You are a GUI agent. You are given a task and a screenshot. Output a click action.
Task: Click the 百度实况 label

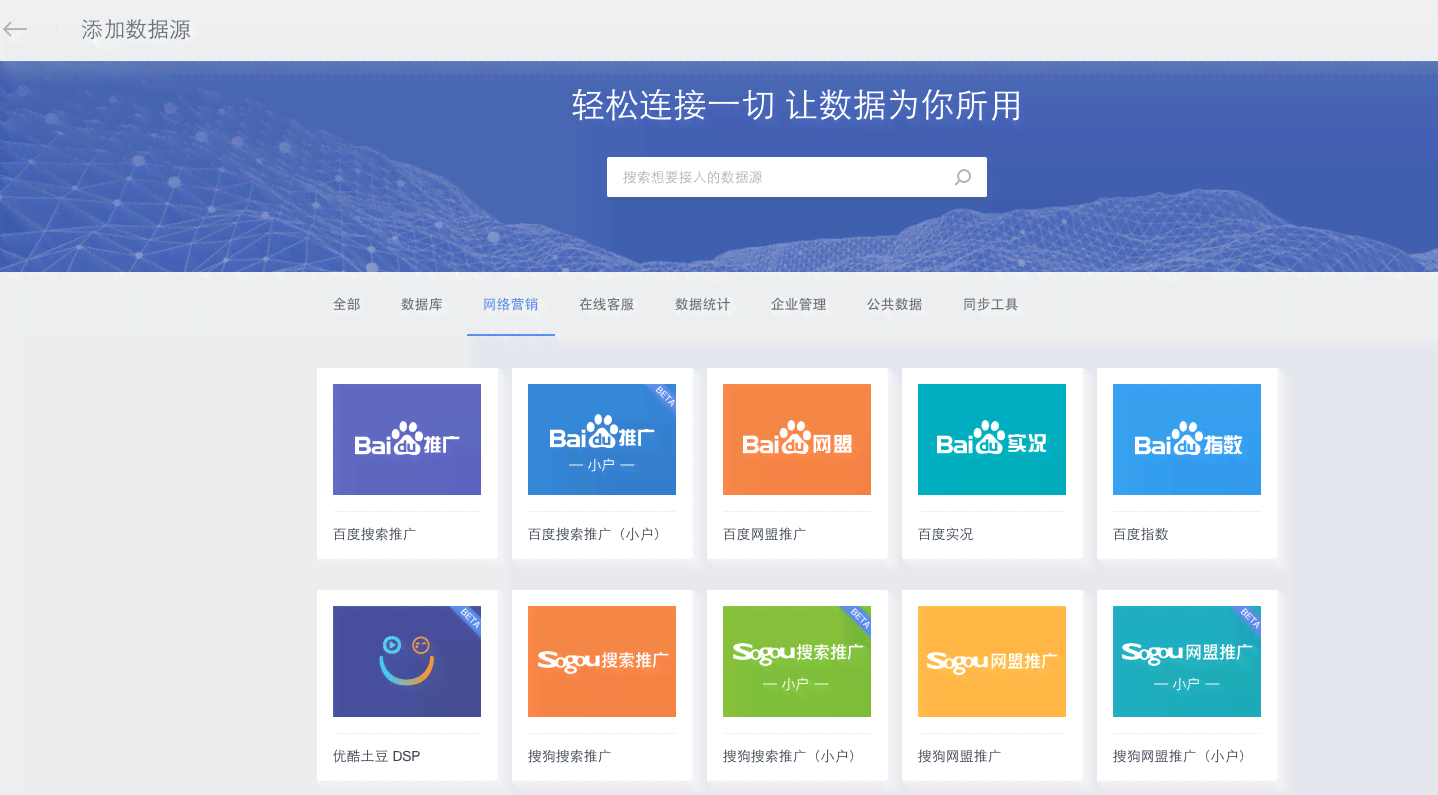coord(946,534)
